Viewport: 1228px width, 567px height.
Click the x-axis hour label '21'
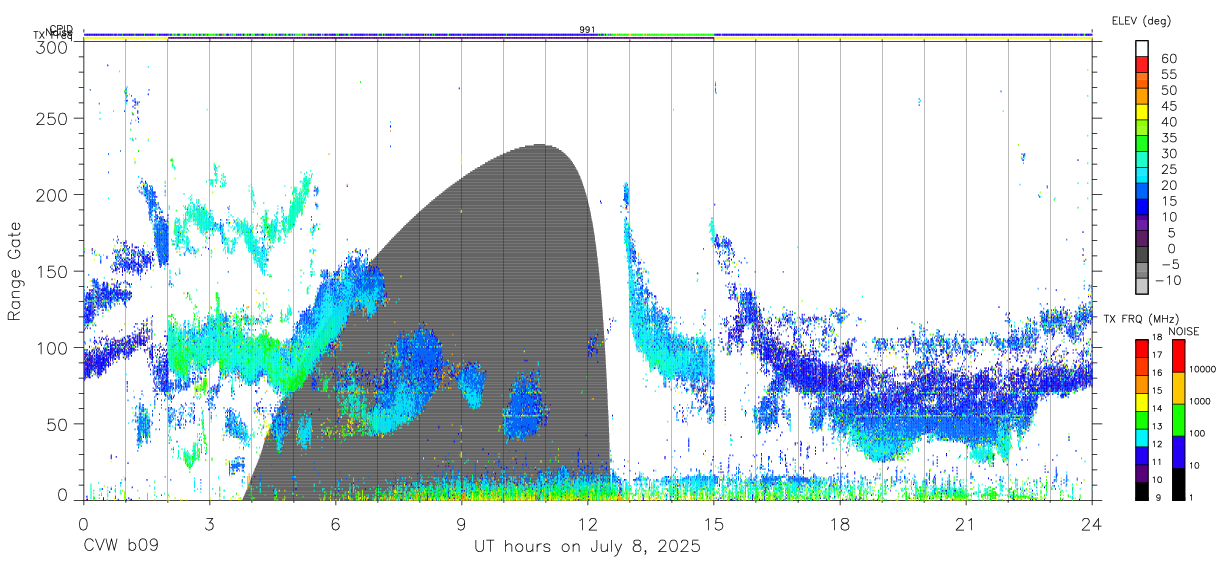[965, 524]
